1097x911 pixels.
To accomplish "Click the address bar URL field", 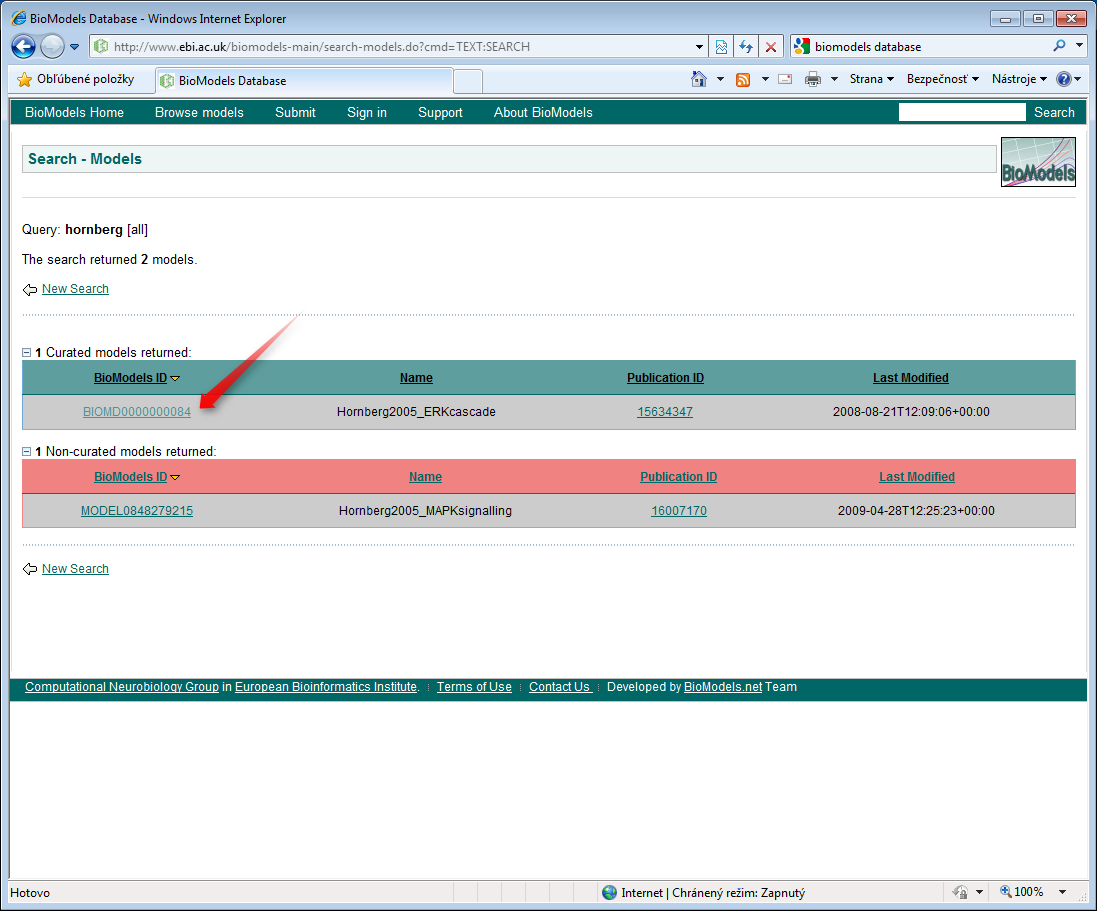I will tap(399, 47).
